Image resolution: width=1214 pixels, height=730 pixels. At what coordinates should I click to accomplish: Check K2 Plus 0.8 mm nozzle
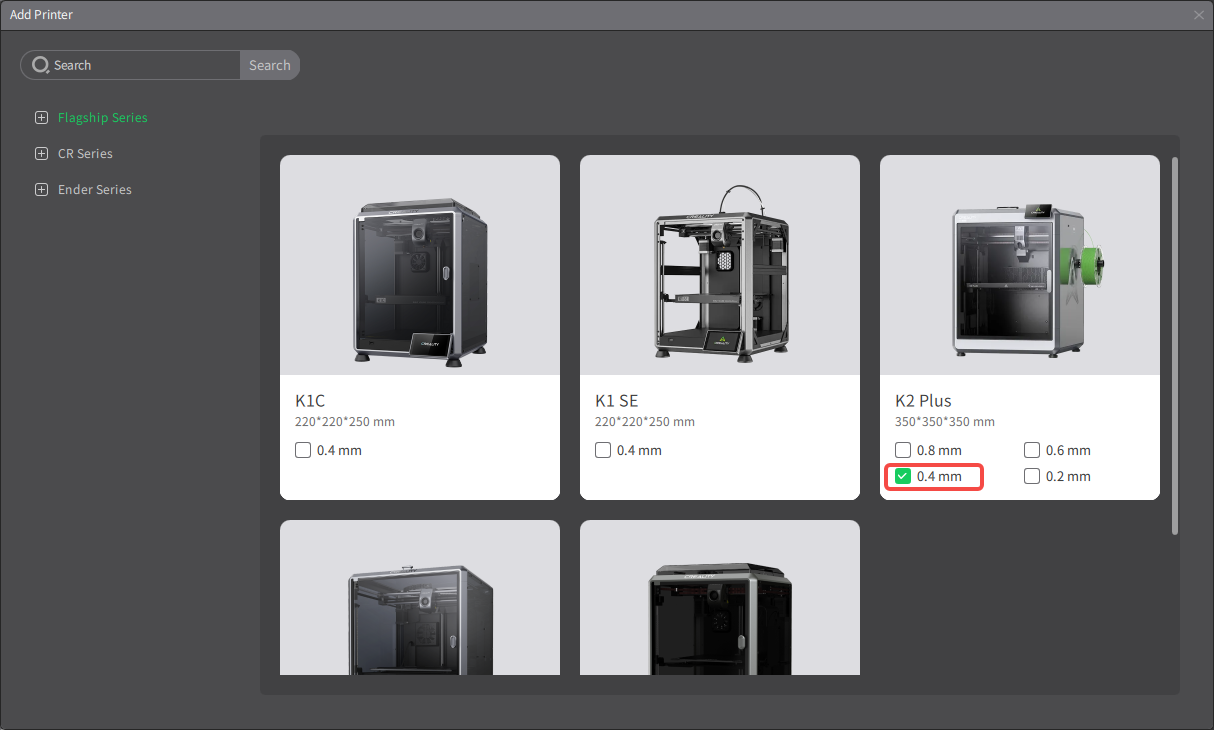[903, 451]
